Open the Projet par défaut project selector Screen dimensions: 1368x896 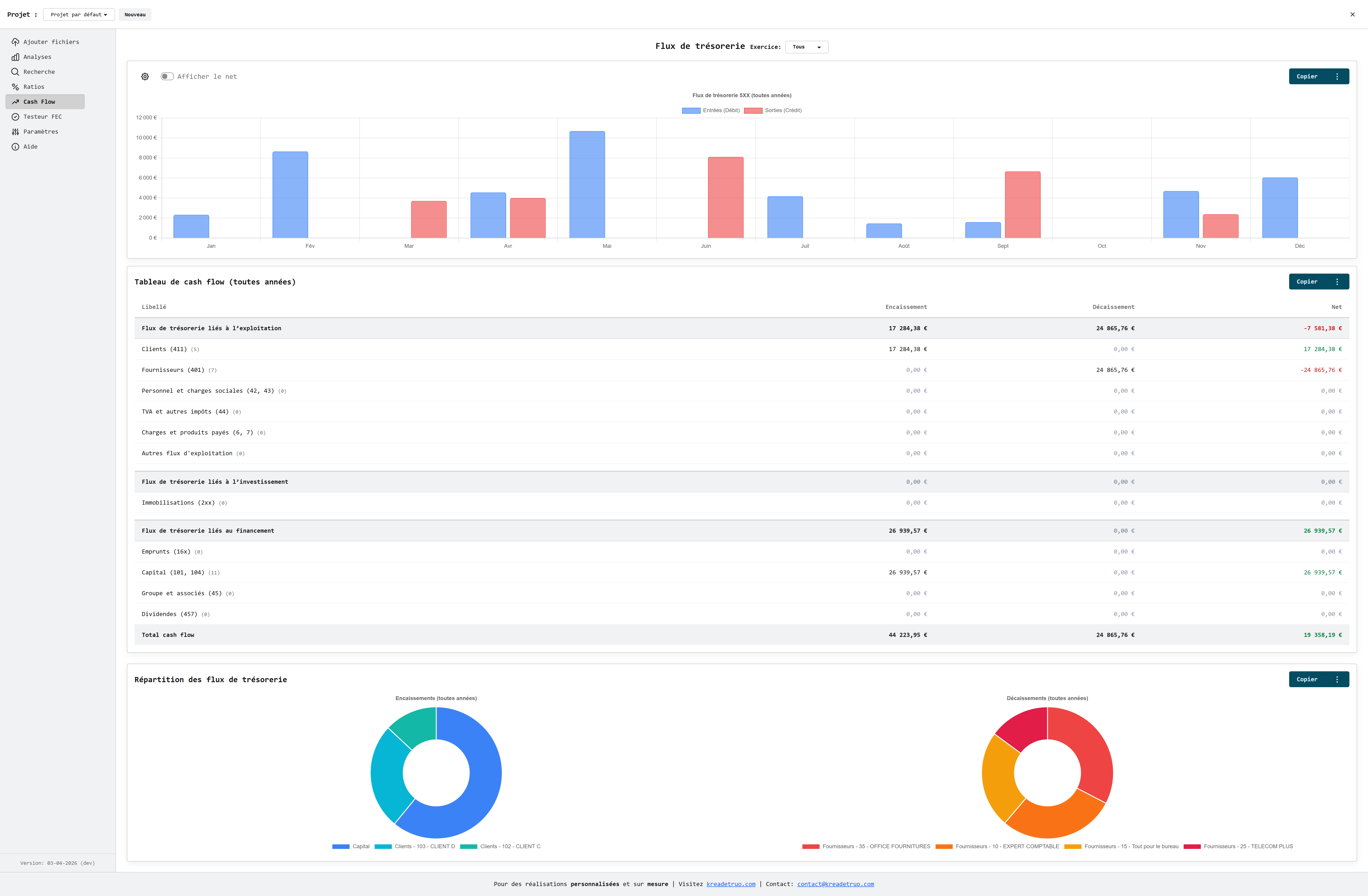pos(79,14)
